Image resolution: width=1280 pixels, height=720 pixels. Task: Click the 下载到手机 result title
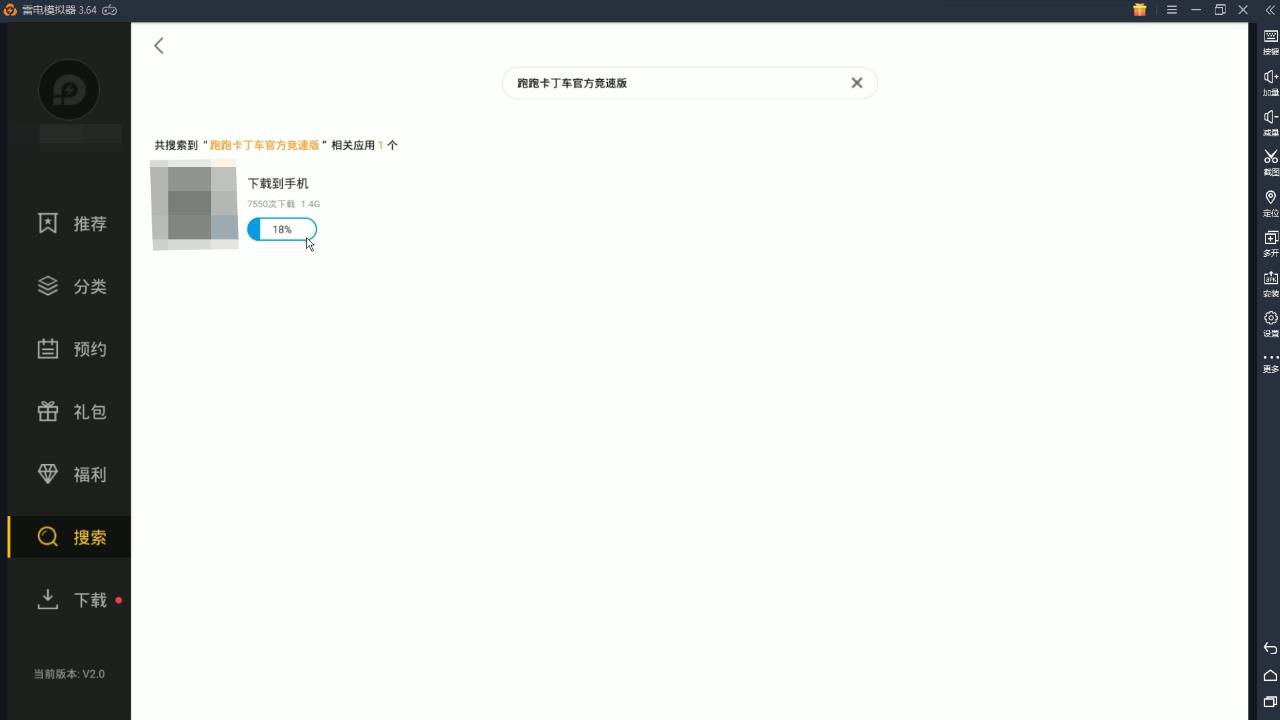(278, 183)
